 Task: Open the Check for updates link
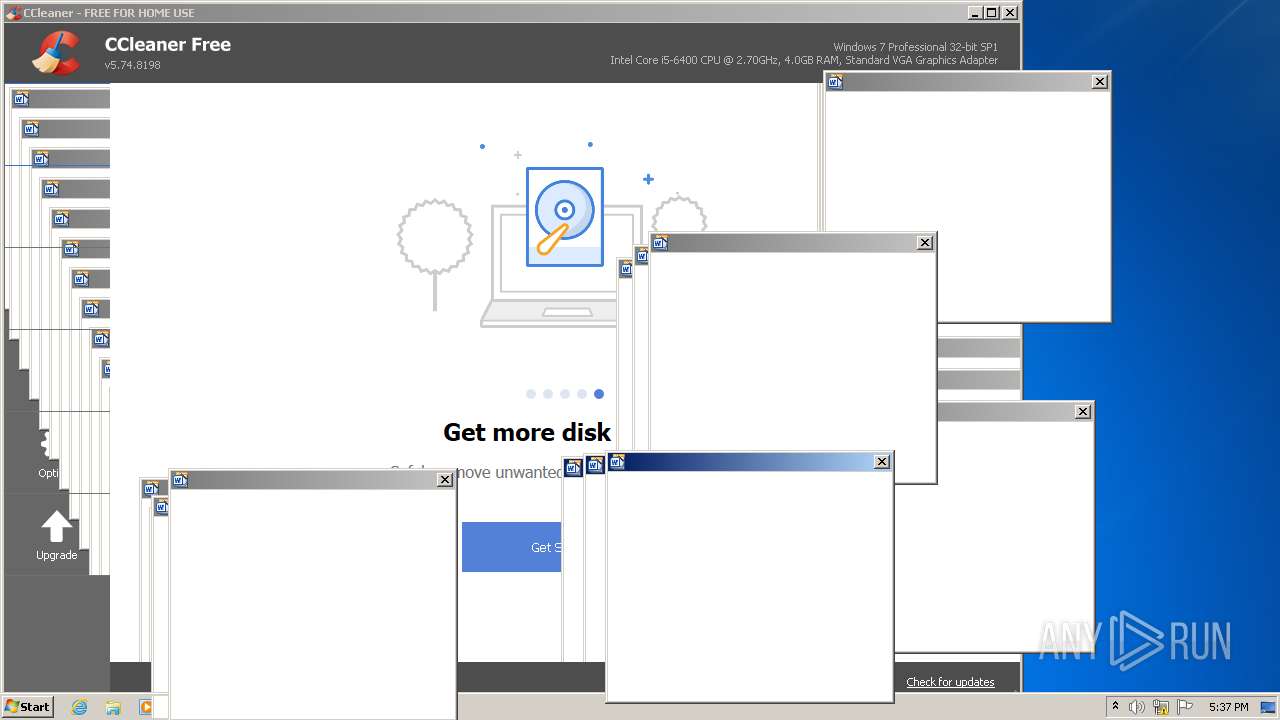(950, 682)
